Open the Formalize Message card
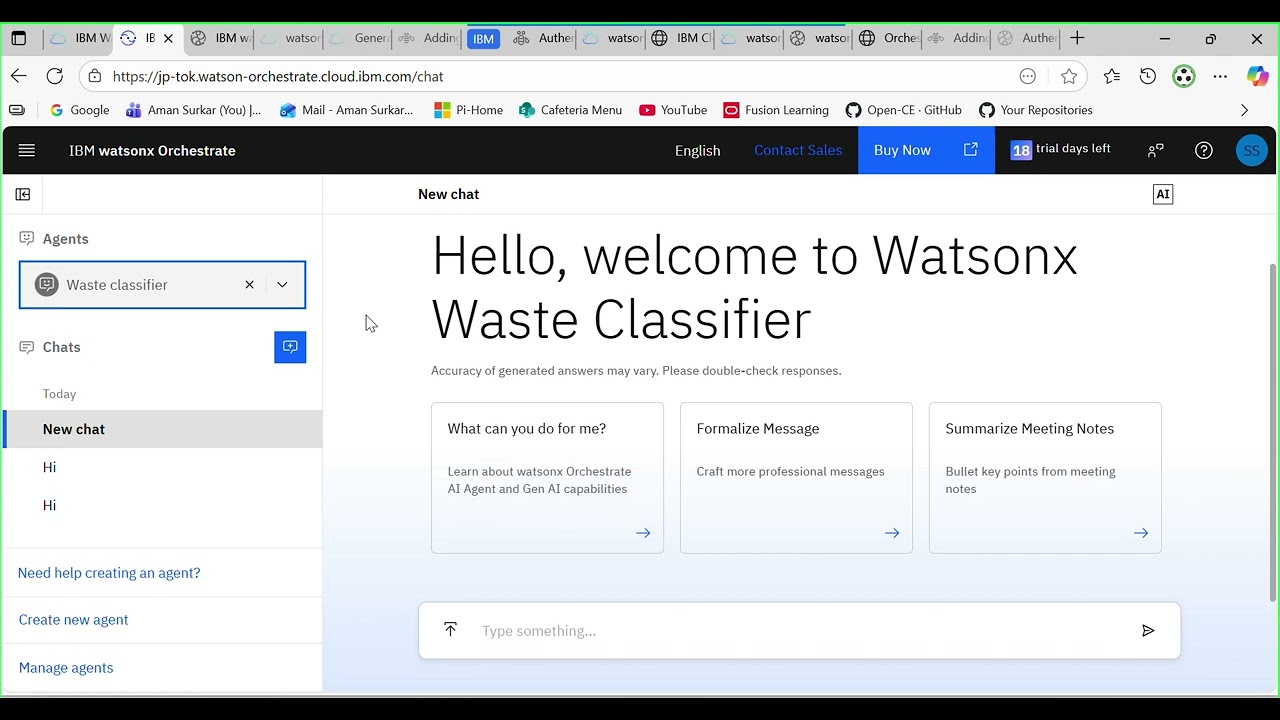The height and width of the screenshot is (720, 1280). tap(796, 478)
